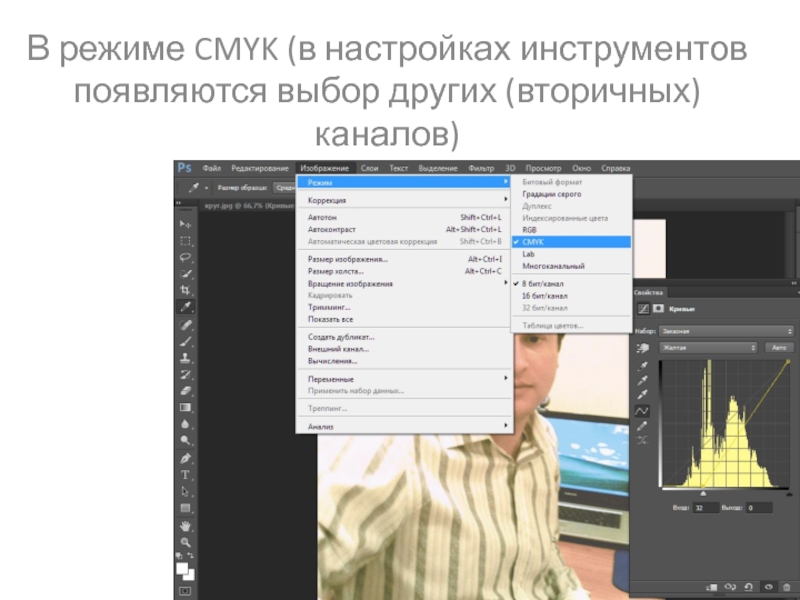This screenshot has width=800, height=600.
Task: Open the Окно menu
Action: (x=581, y=168)
